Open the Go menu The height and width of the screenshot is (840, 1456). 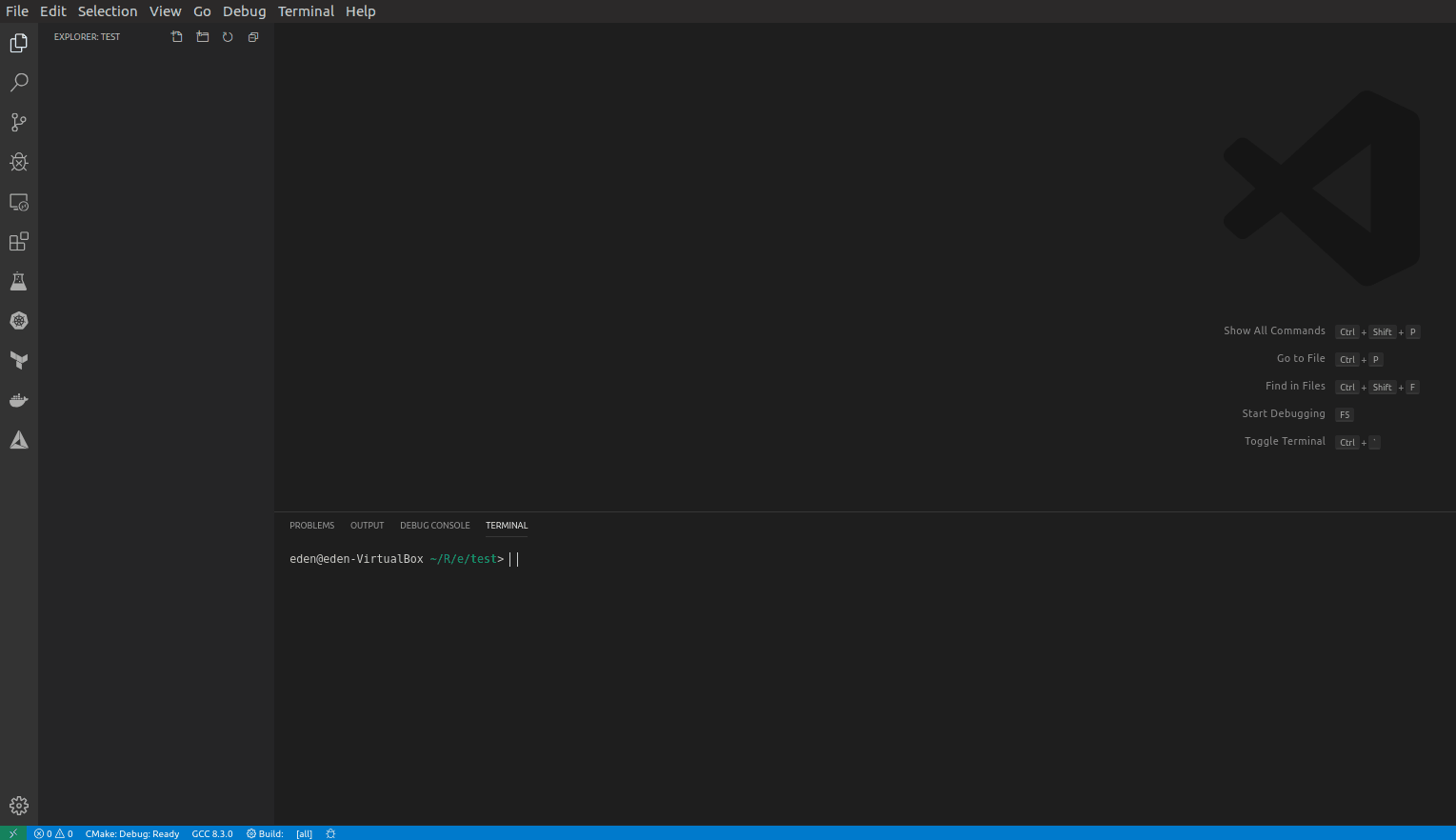202,11
